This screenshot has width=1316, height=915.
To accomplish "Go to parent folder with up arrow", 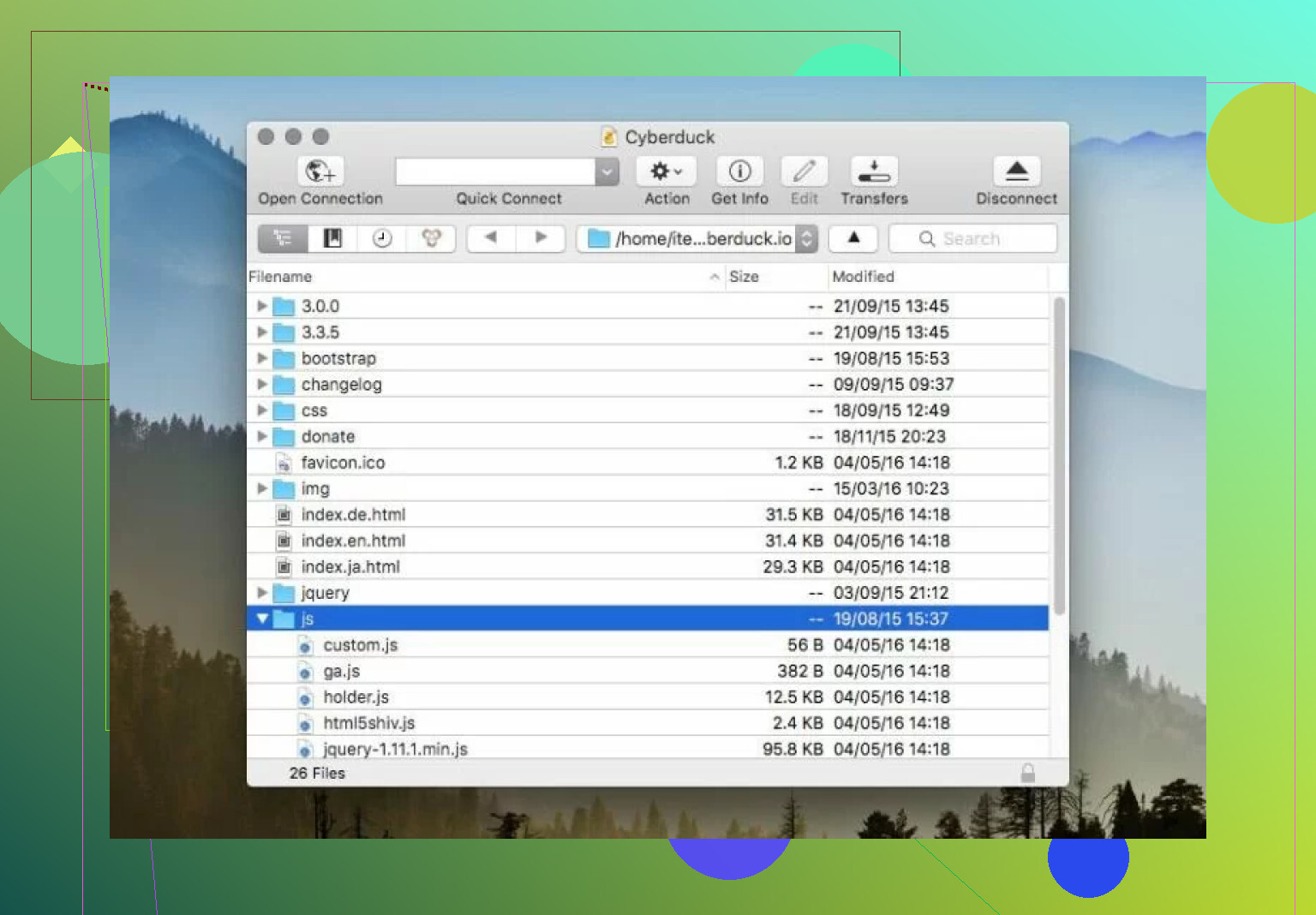I will click(x=853, y=237).
